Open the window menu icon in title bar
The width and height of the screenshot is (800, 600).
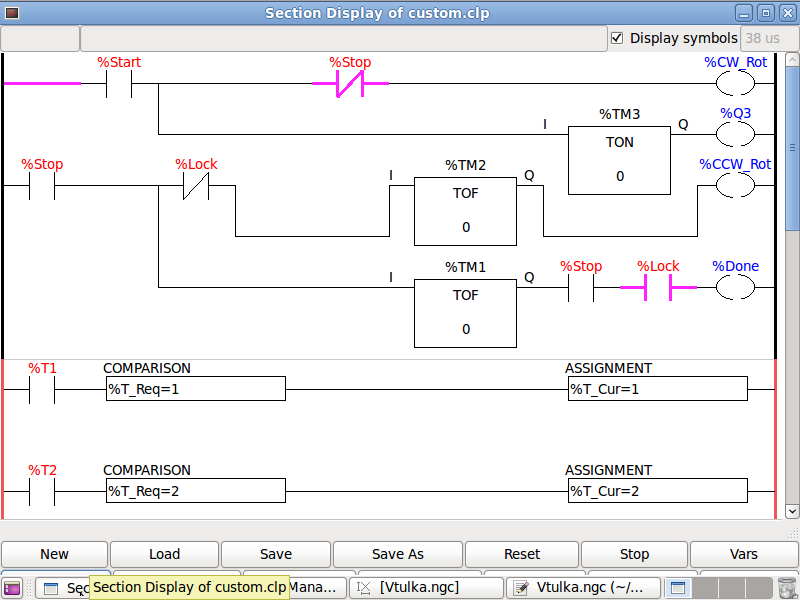(11, 13)
